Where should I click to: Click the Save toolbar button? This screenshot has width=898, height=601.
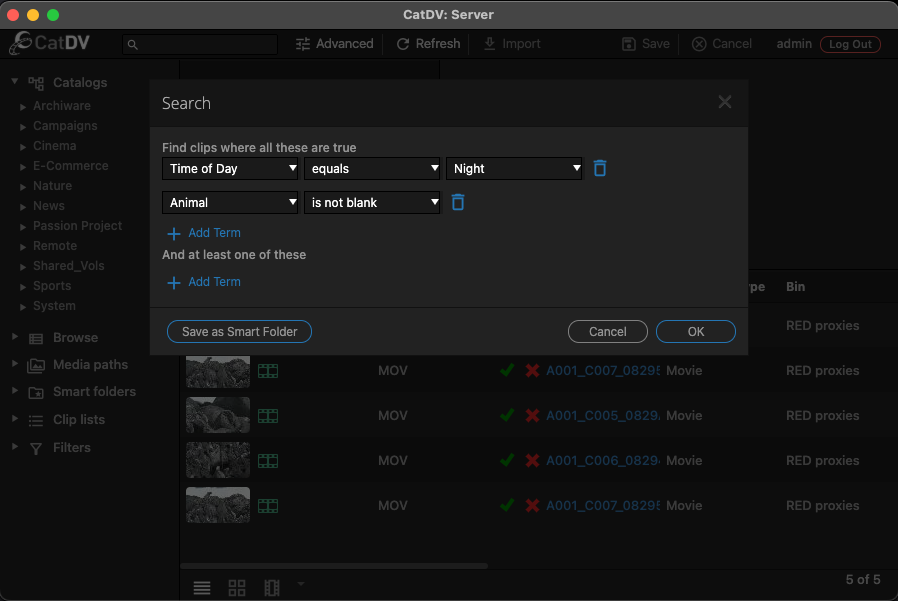645,44
